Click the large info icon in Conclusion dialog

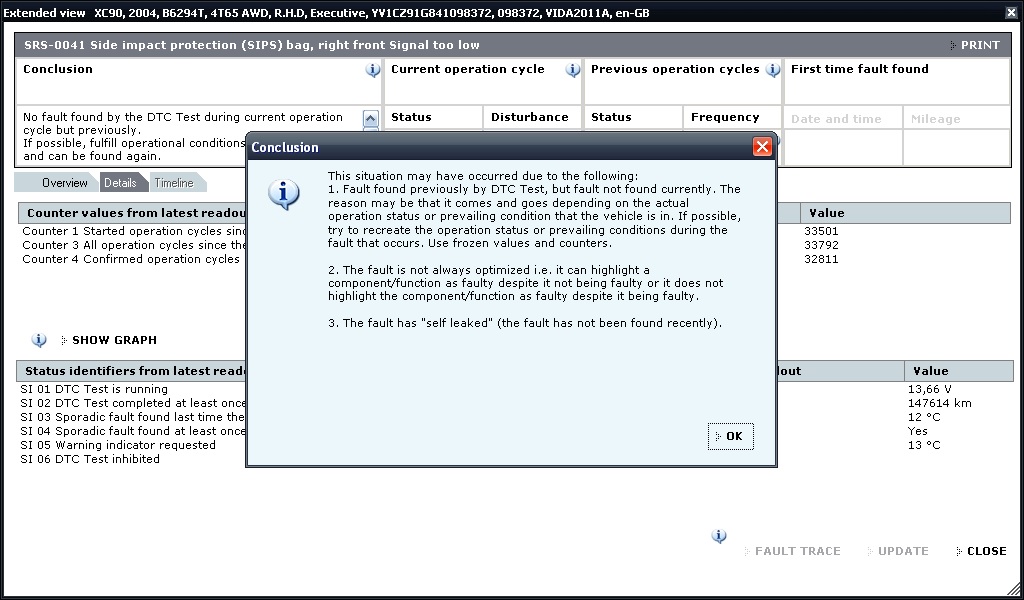(x=284, y=195)
